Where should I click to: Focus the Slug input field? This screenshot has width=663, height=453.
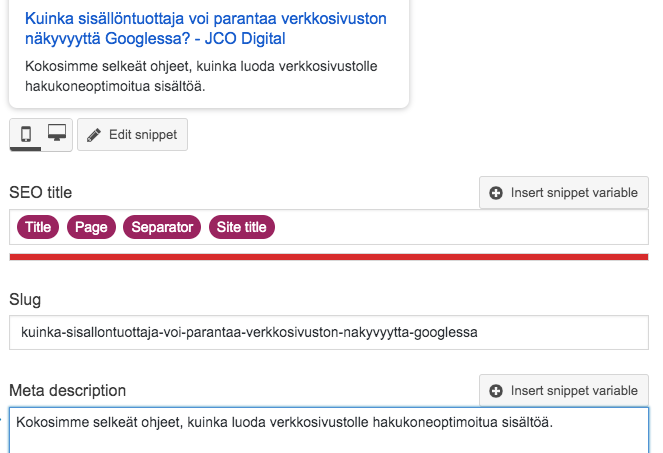[x=329, y=333]
